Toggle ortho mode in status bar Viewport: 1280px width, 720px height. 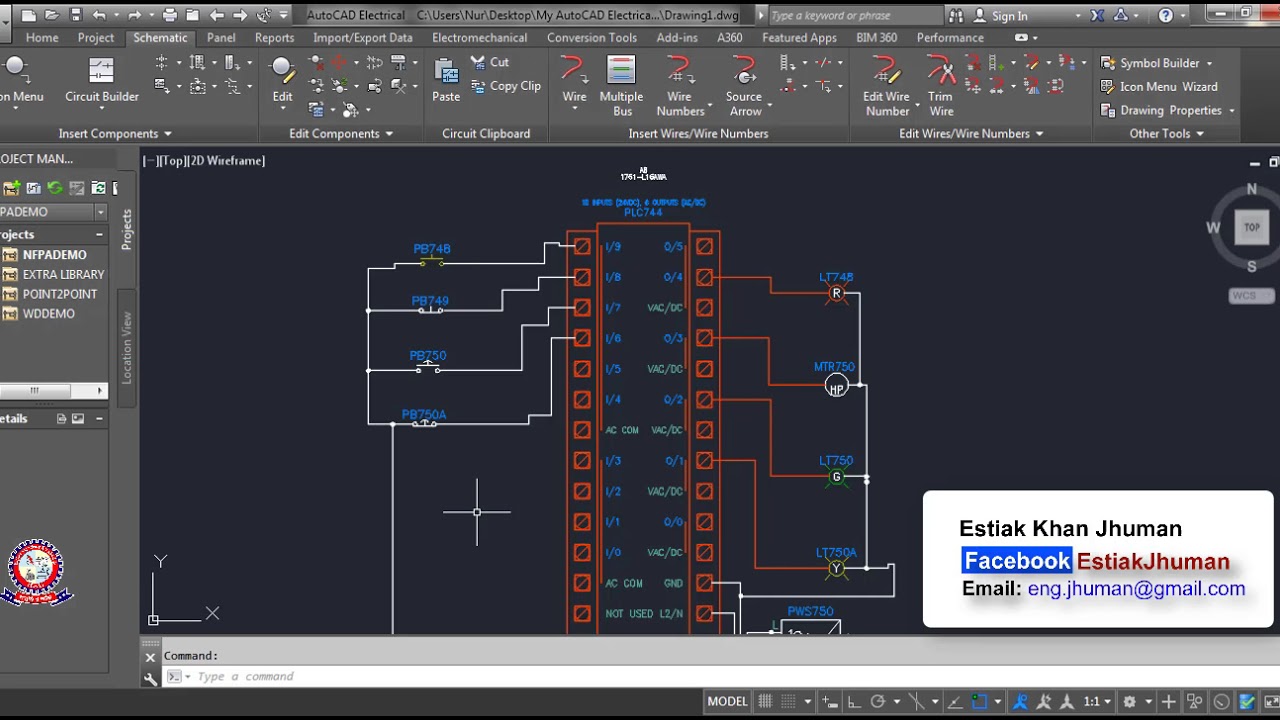(x=854, y=702)
